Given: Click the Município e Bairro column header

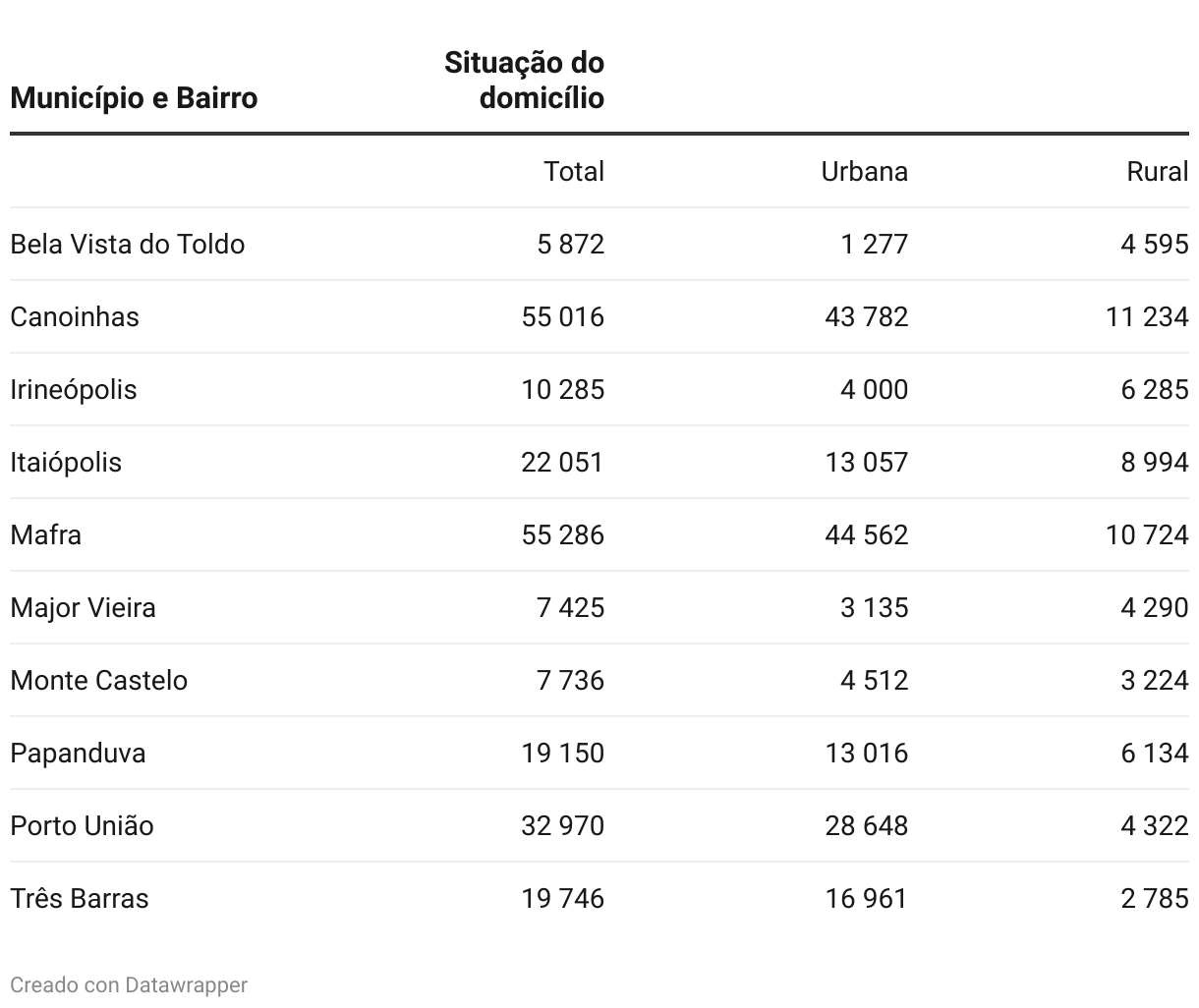Looking at the screenshot, I should 134,98.
